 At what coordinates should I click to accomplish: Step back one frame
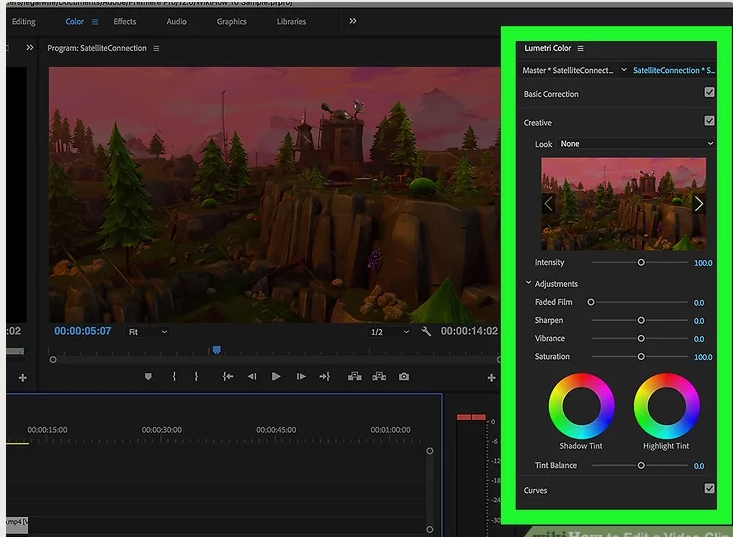(252, 377)
